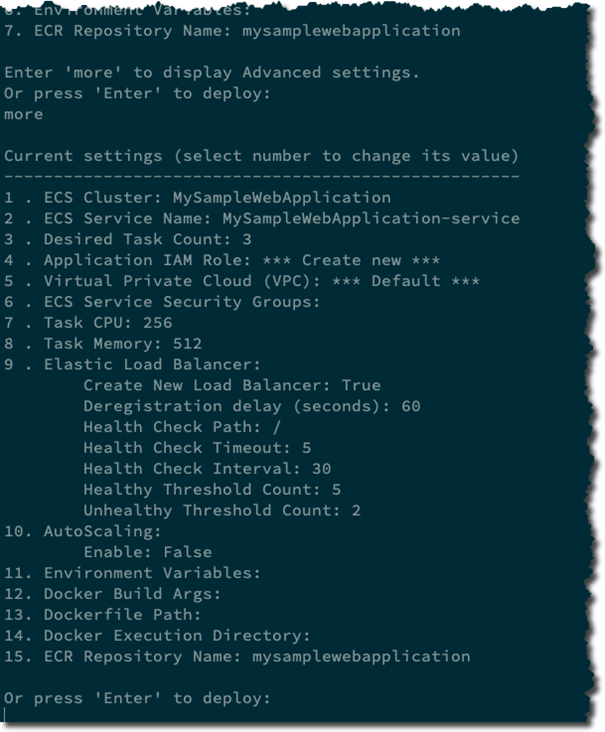Click the typed 'more' command text
The height and width of the screenshot is (732, 605).
[24, 115]
